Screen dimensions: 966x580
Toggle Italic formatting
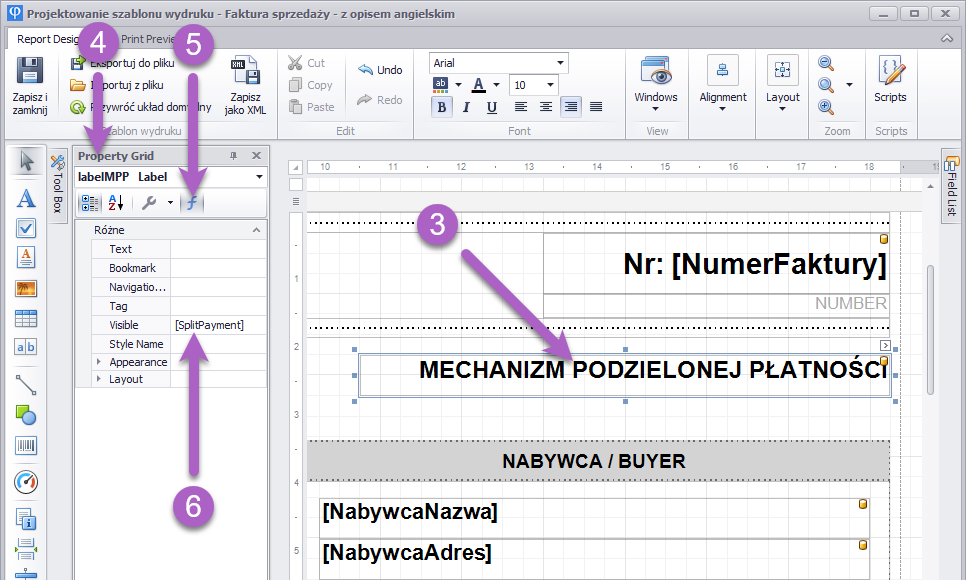466,107
